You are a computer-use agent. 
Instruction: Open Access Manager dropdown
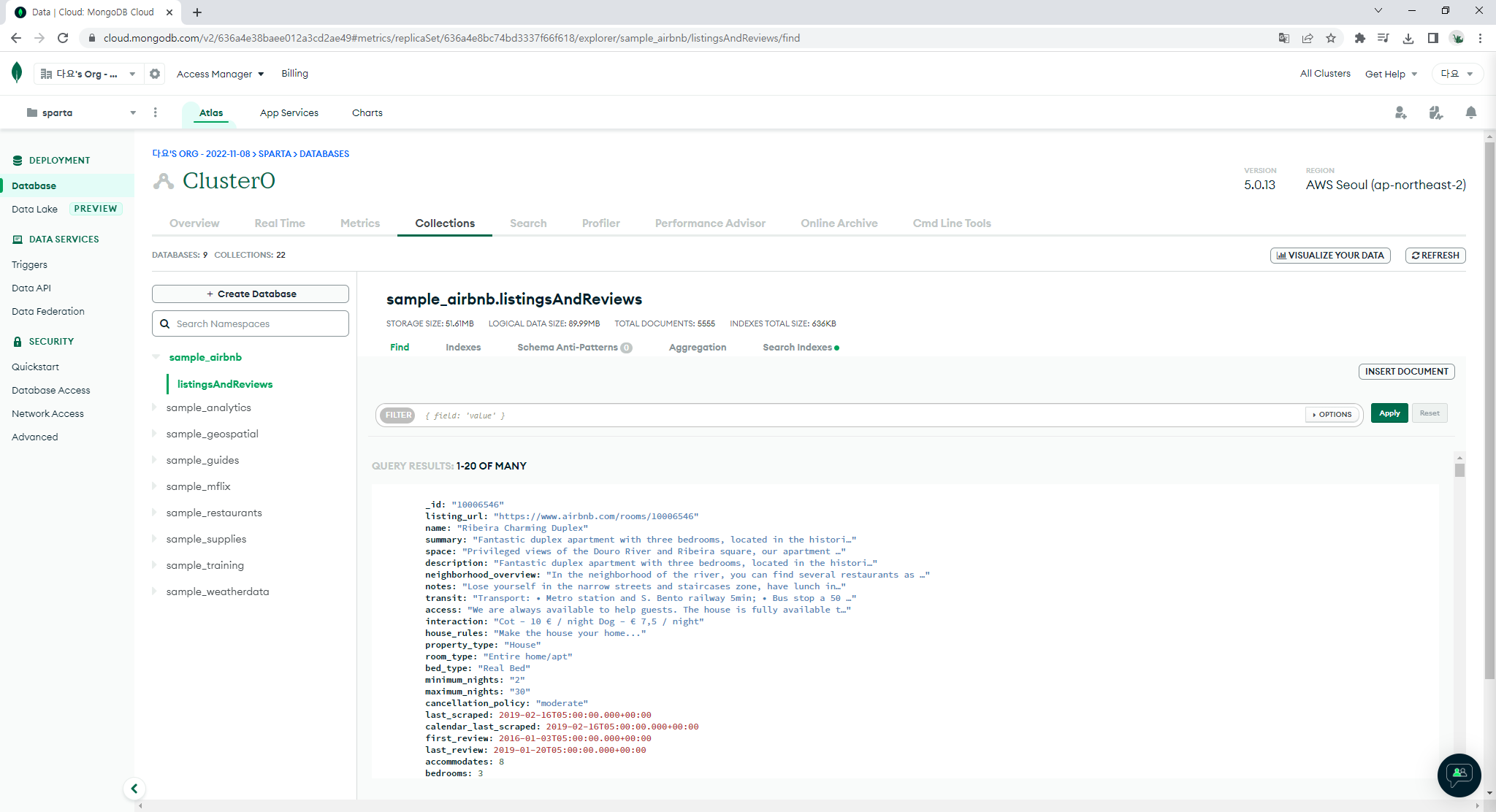[220, 74]
